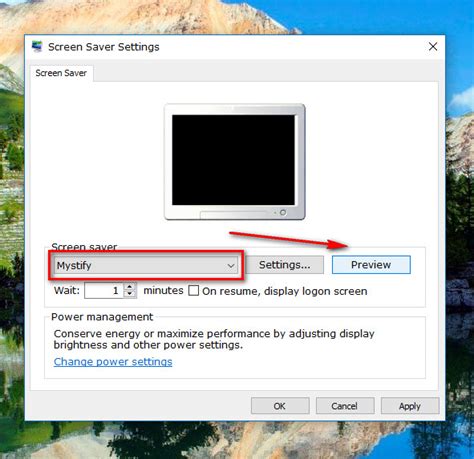Increase wait time with up spinner arrow
This screenshot has width=474, height=459.
[x=130, y=286]
